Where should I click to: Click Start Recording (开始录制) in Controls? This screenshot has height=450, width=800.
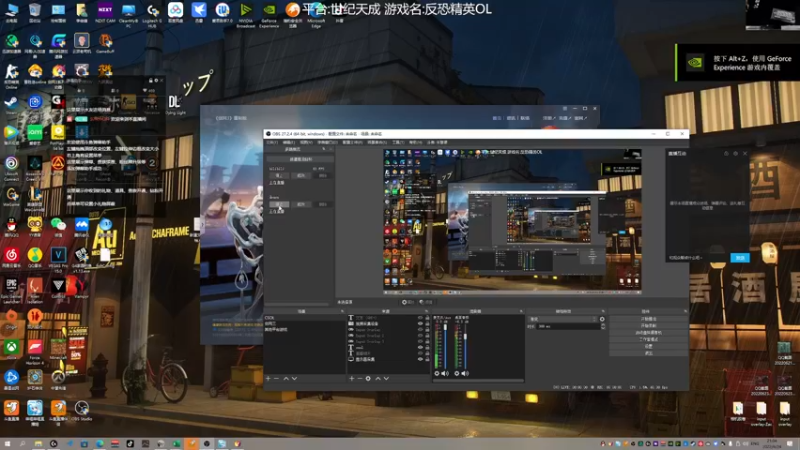648,326
